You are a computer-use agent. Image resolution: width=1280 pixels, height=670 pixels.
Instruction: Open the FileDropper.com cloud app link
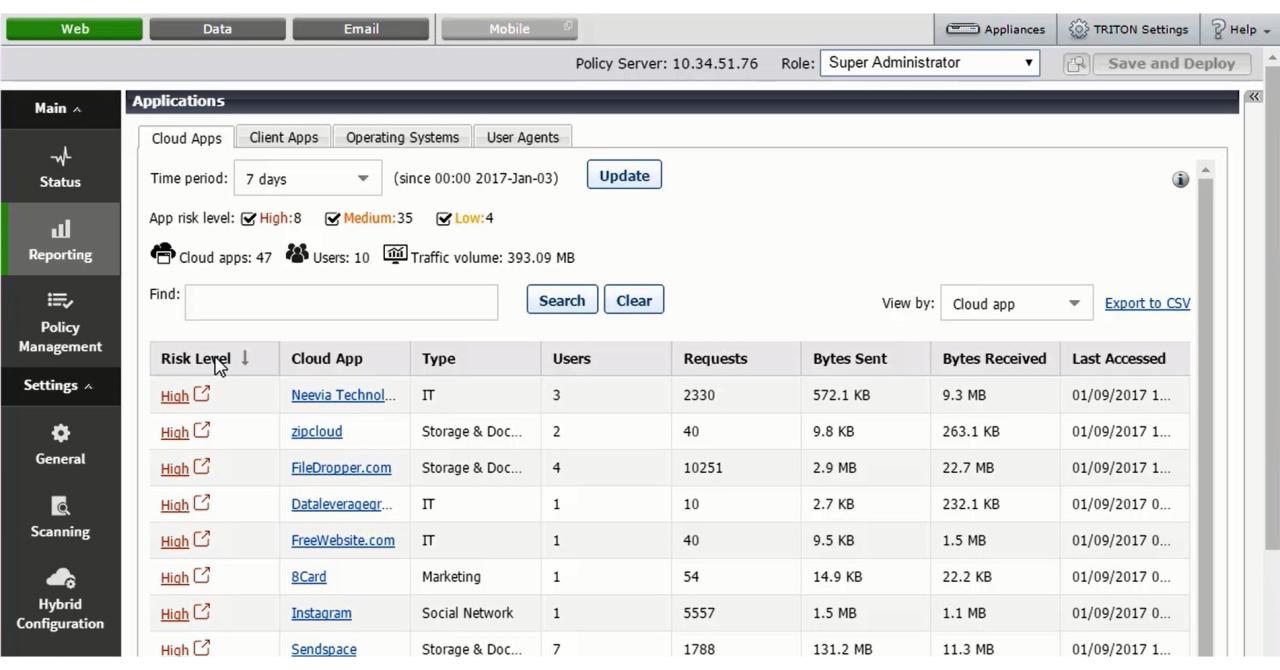[341, 467]
